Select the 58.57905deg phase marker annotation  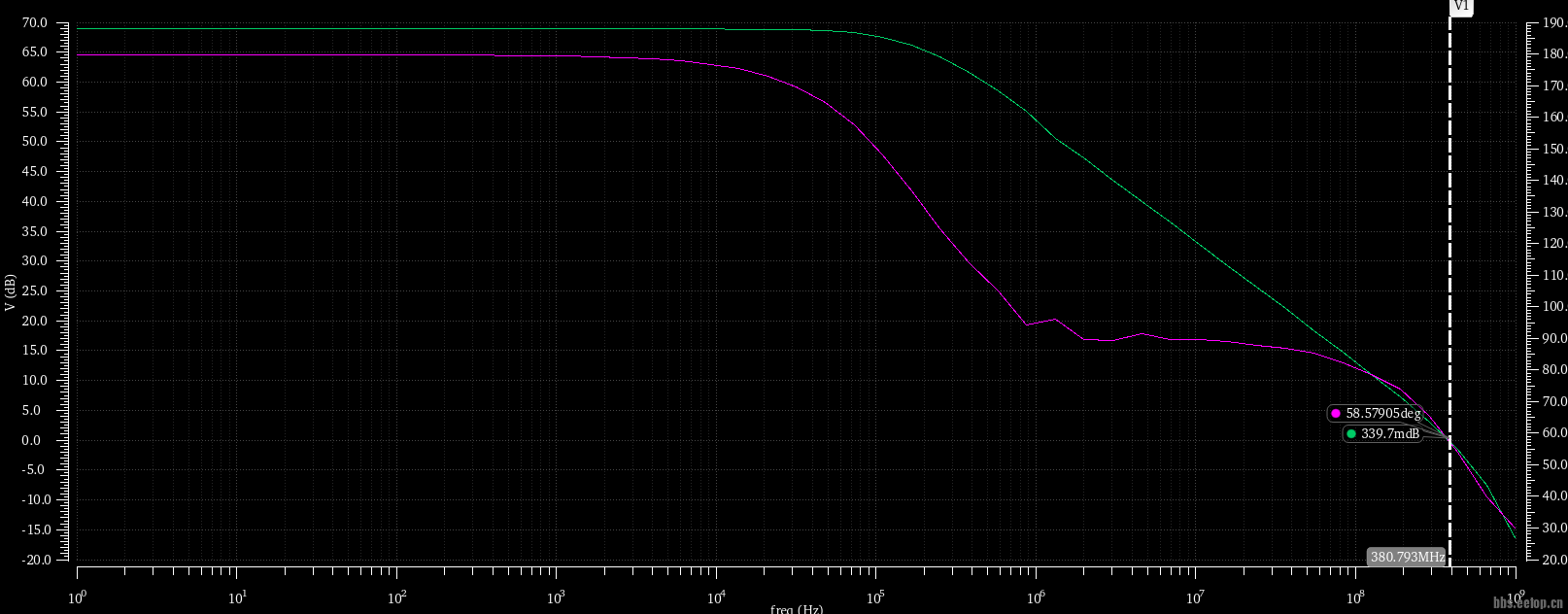1376,414
